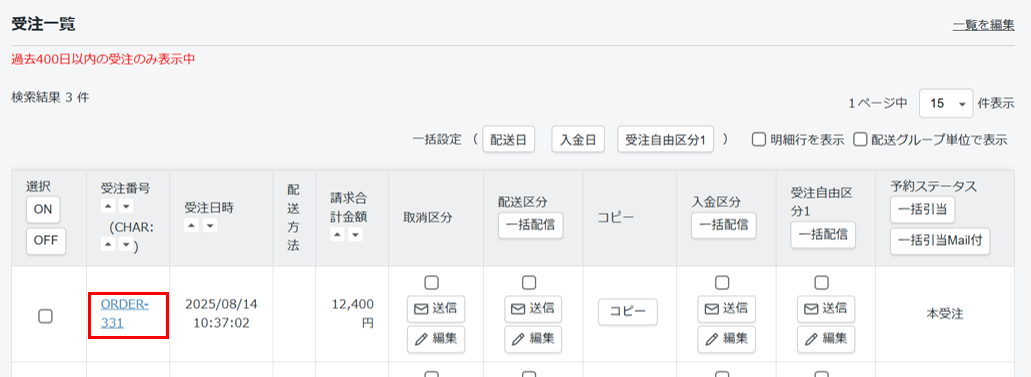
Task: Click the 一括引当Mail付 button
Action: pos(940,241)
